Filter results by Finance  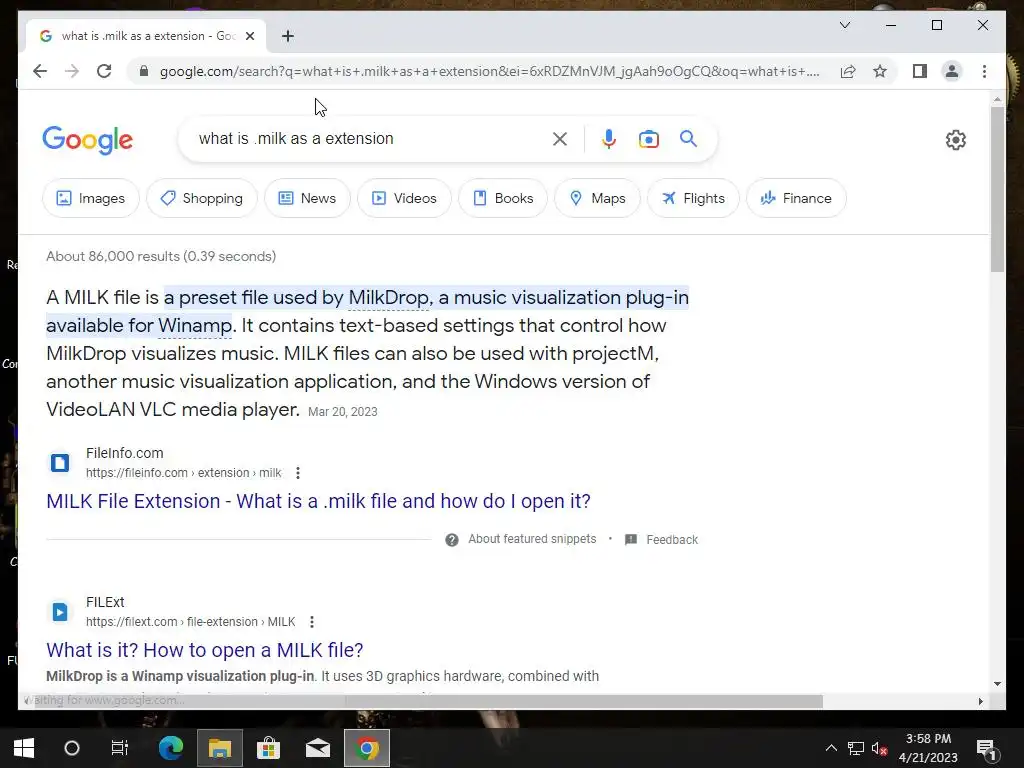coord(796,198)
